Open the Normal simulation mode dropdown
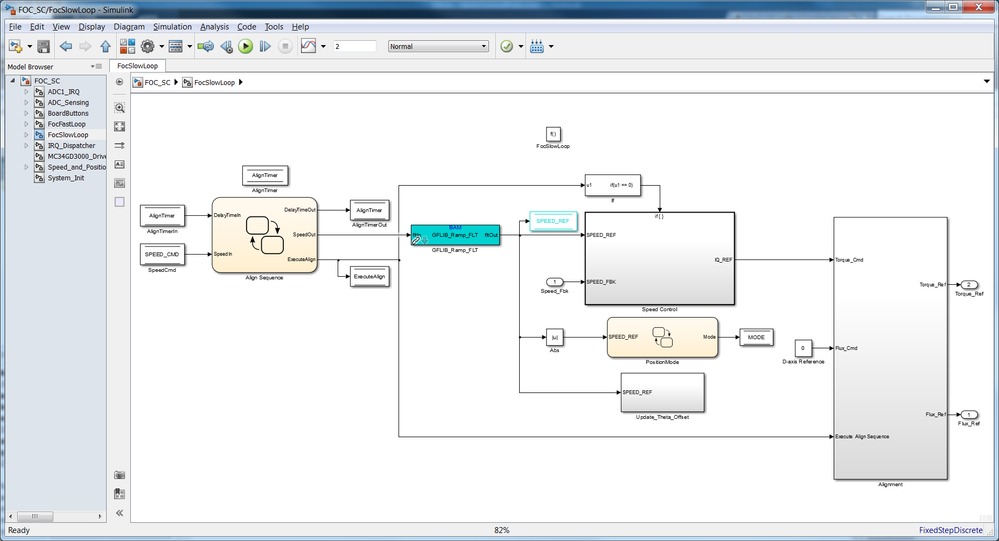999x541 pixels. [x=438, y=47]
